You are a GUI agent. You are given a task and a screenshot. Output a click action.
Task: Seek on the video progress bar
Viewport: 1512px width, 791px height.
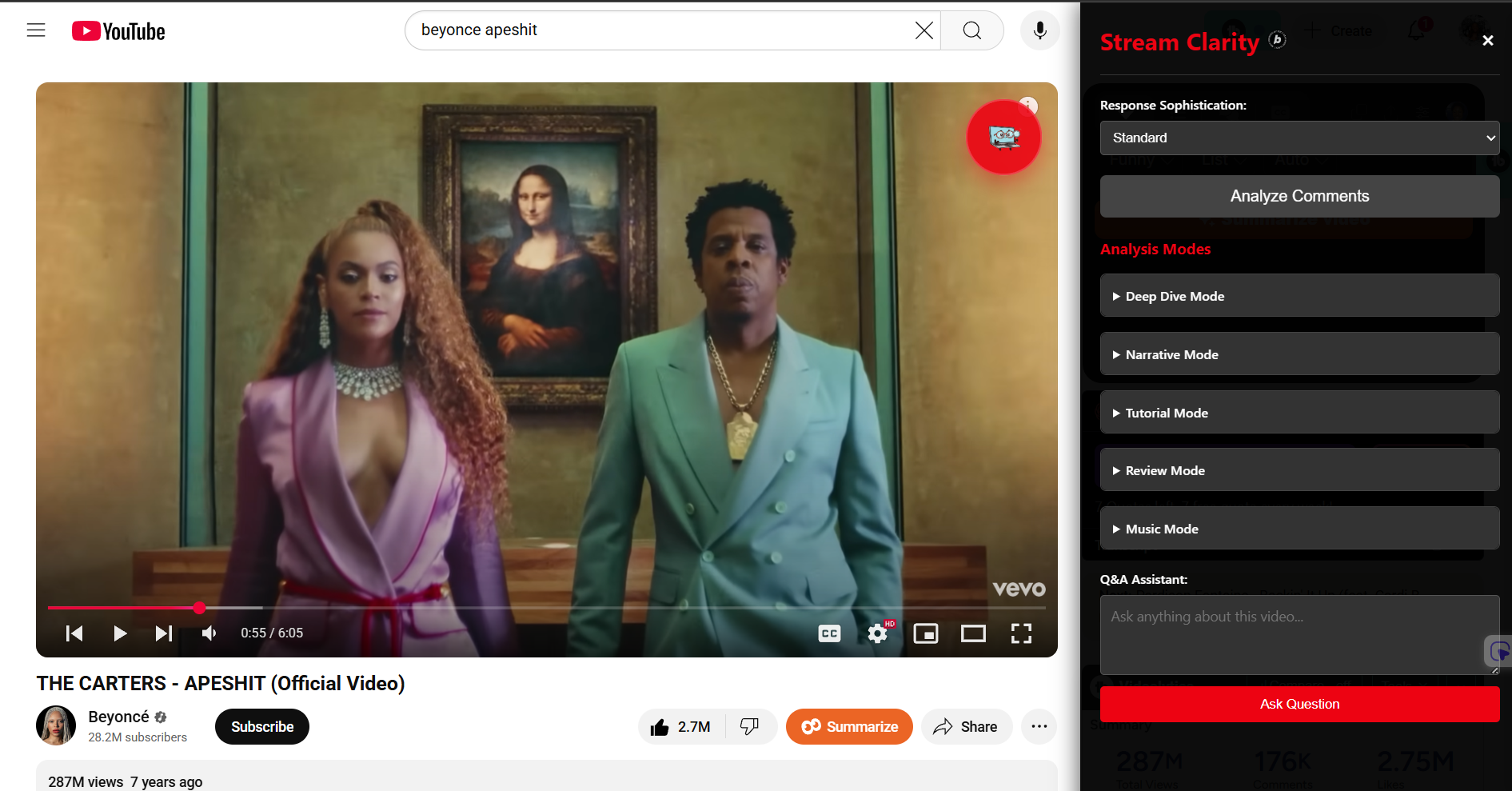[547, 608]
